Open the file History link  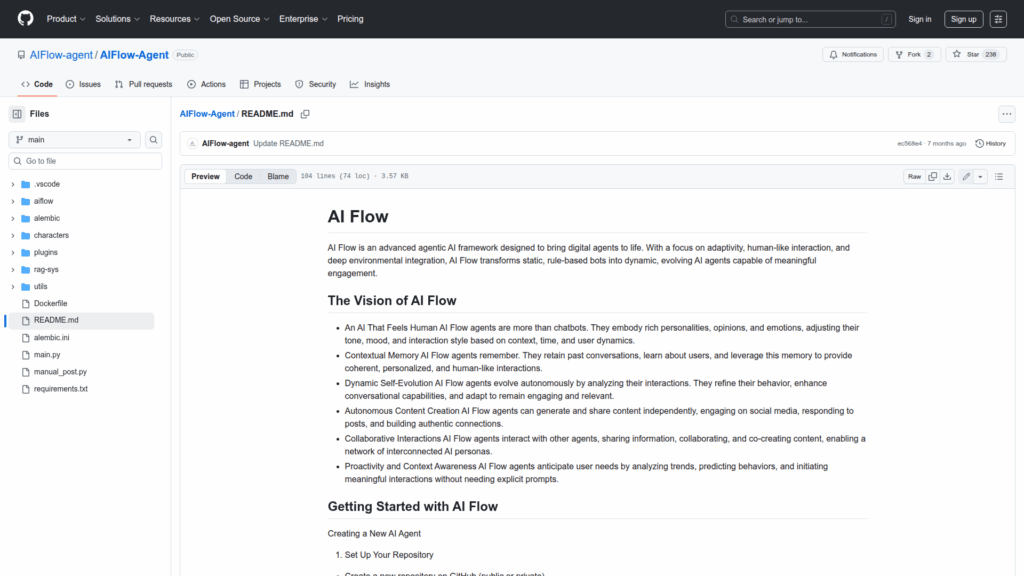[990, 143]
